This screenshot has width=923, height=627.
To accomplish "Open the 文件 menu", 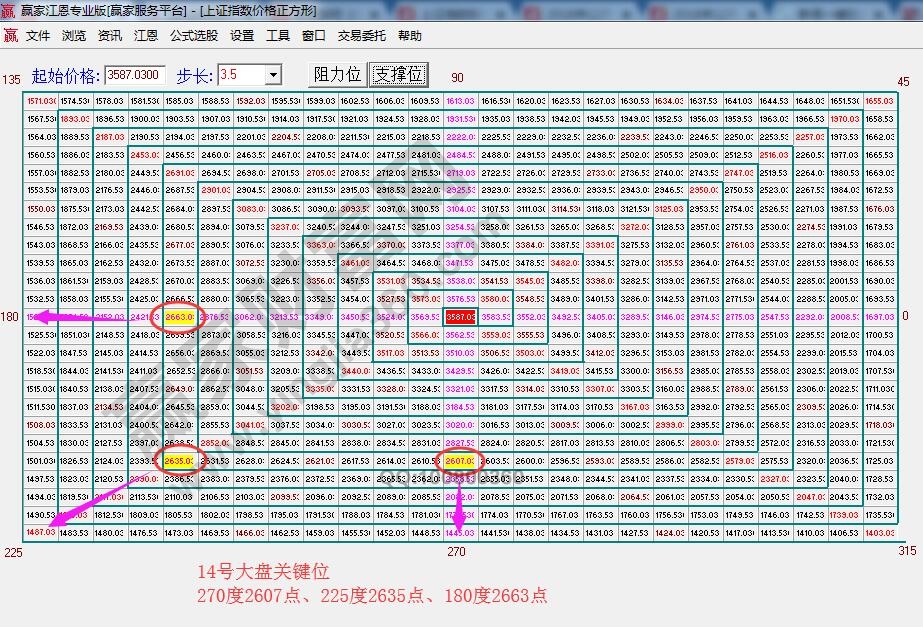I will [x=37, y=35].
